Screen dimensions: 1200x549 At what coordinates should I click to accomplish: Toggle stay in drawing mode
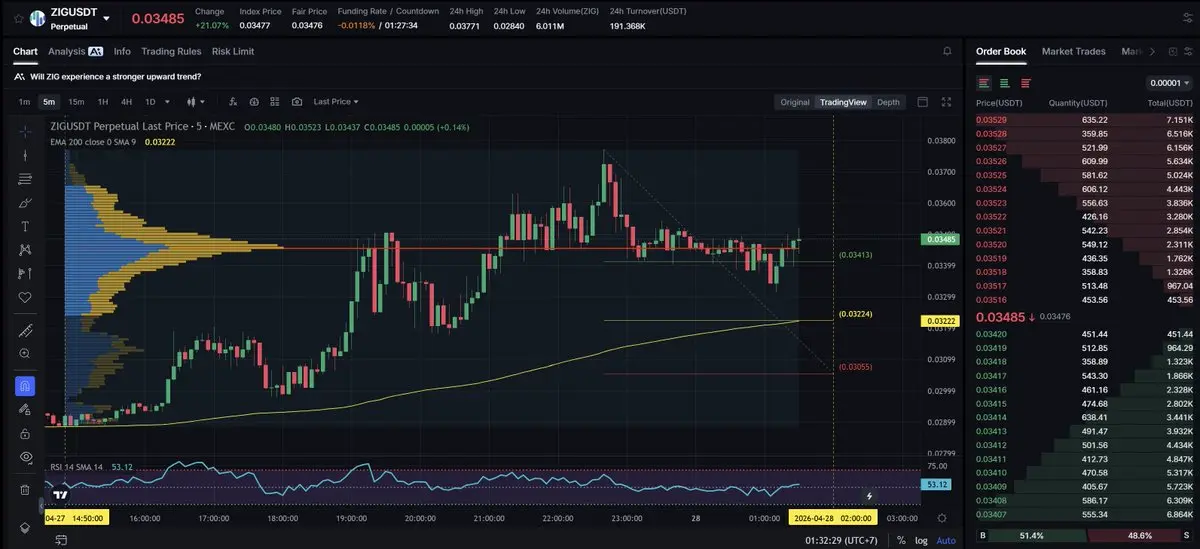[x=25, y=409]
